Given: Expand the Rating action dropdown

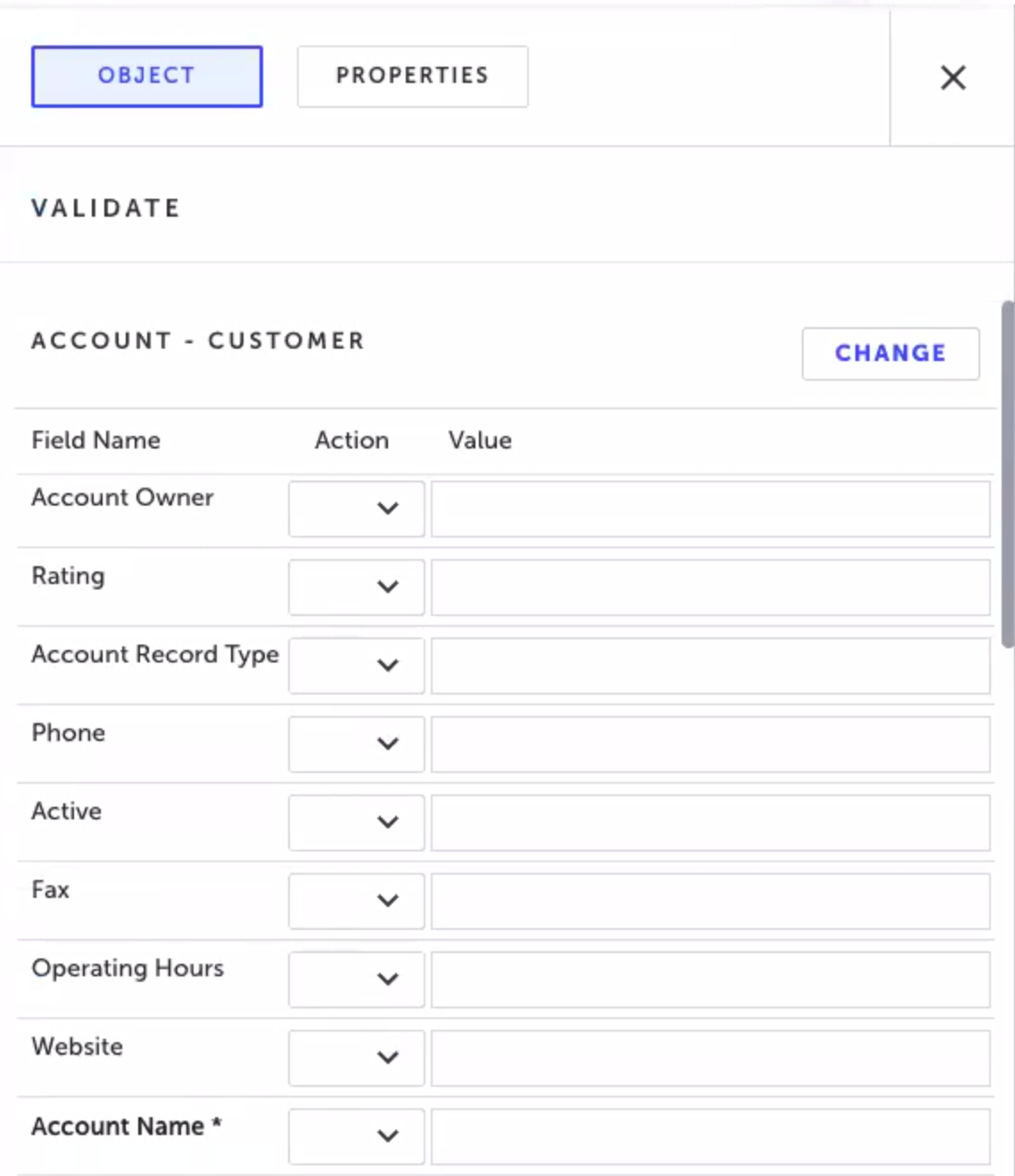Looking at the screenshot, I should coord(356,587).
